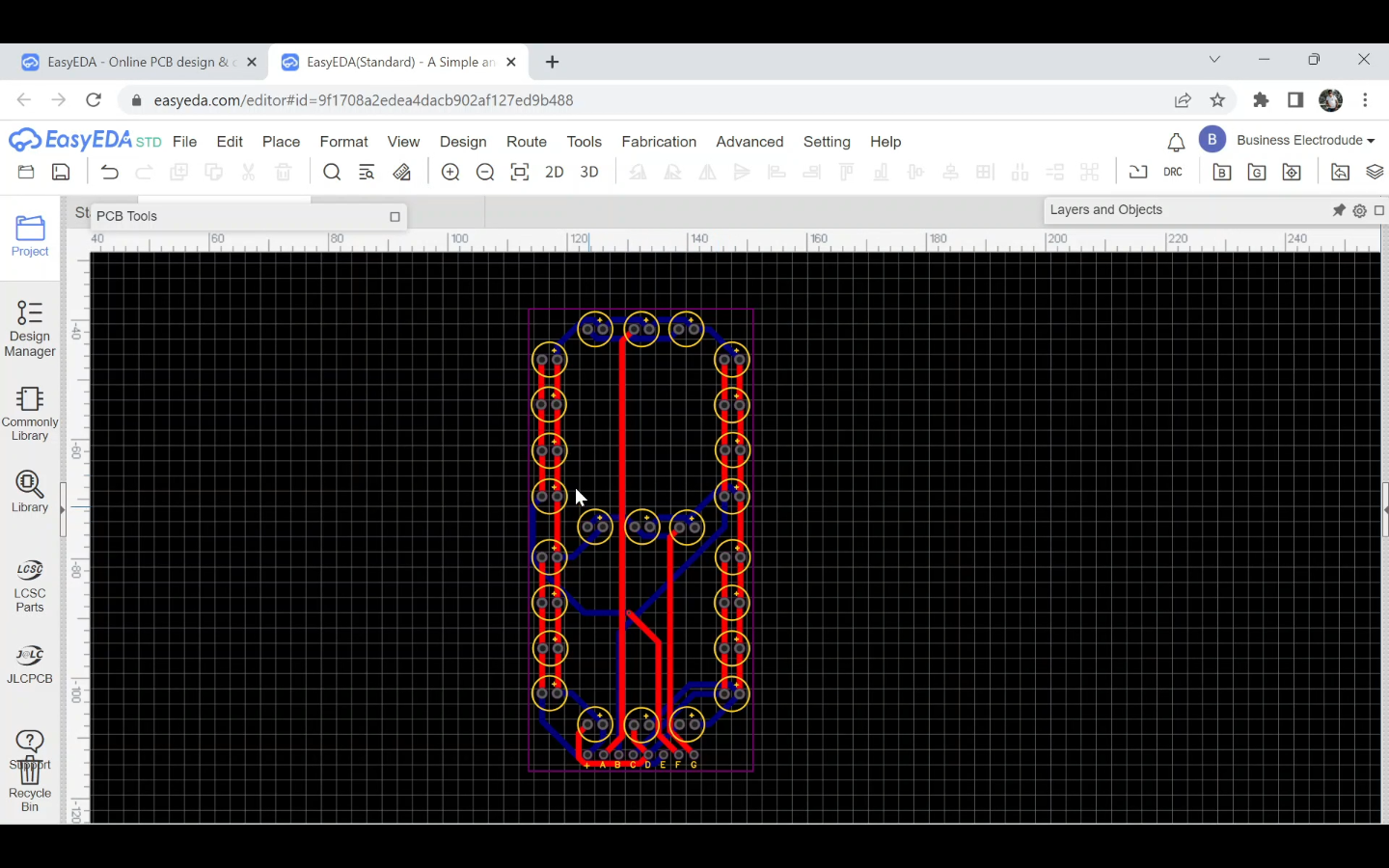Select the Search tool in toolbar
The width and height of the screenshot is (1389, 868).
[332, 172]
